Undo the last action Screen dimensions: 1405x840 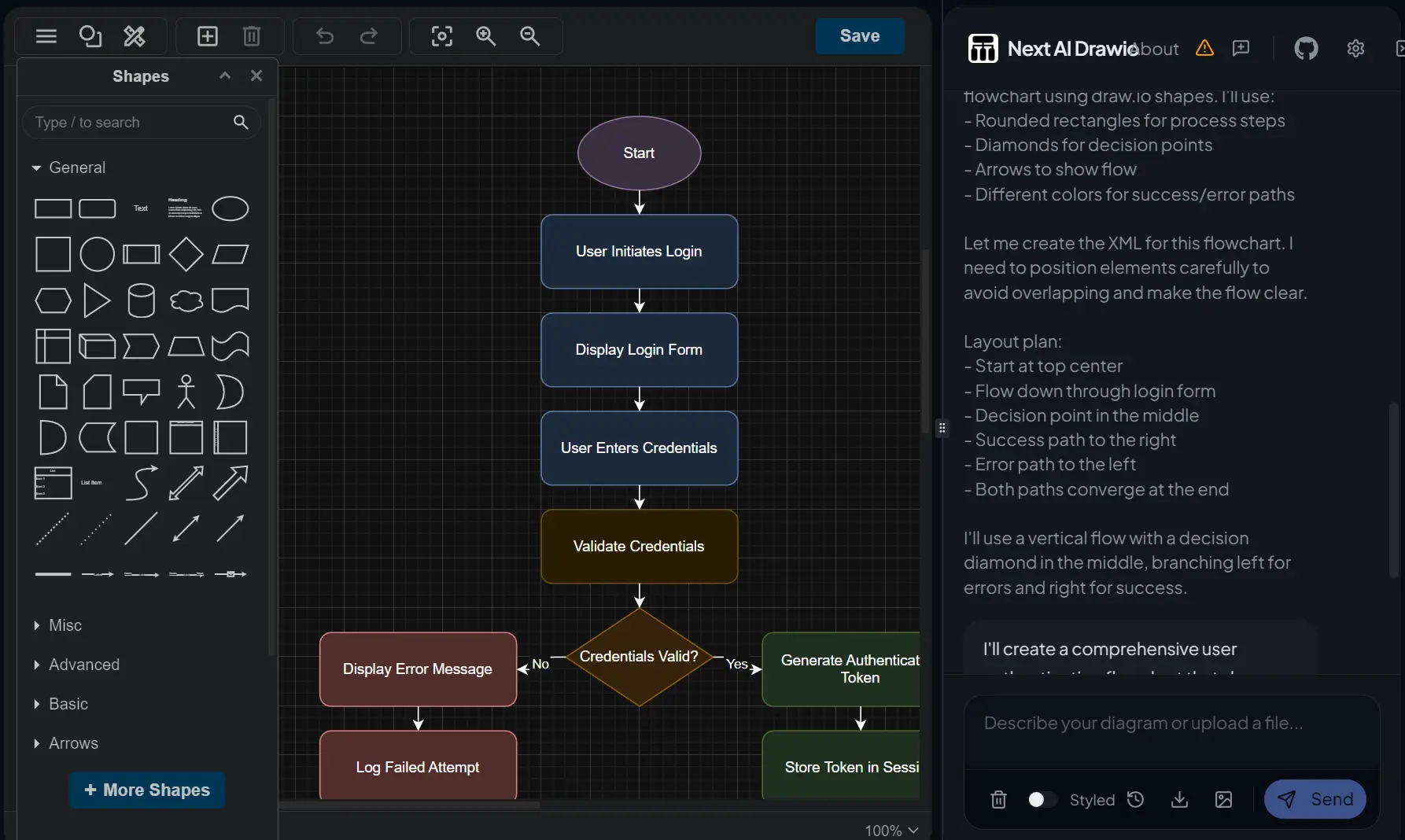pyautogui.click(x=325, y=36)
